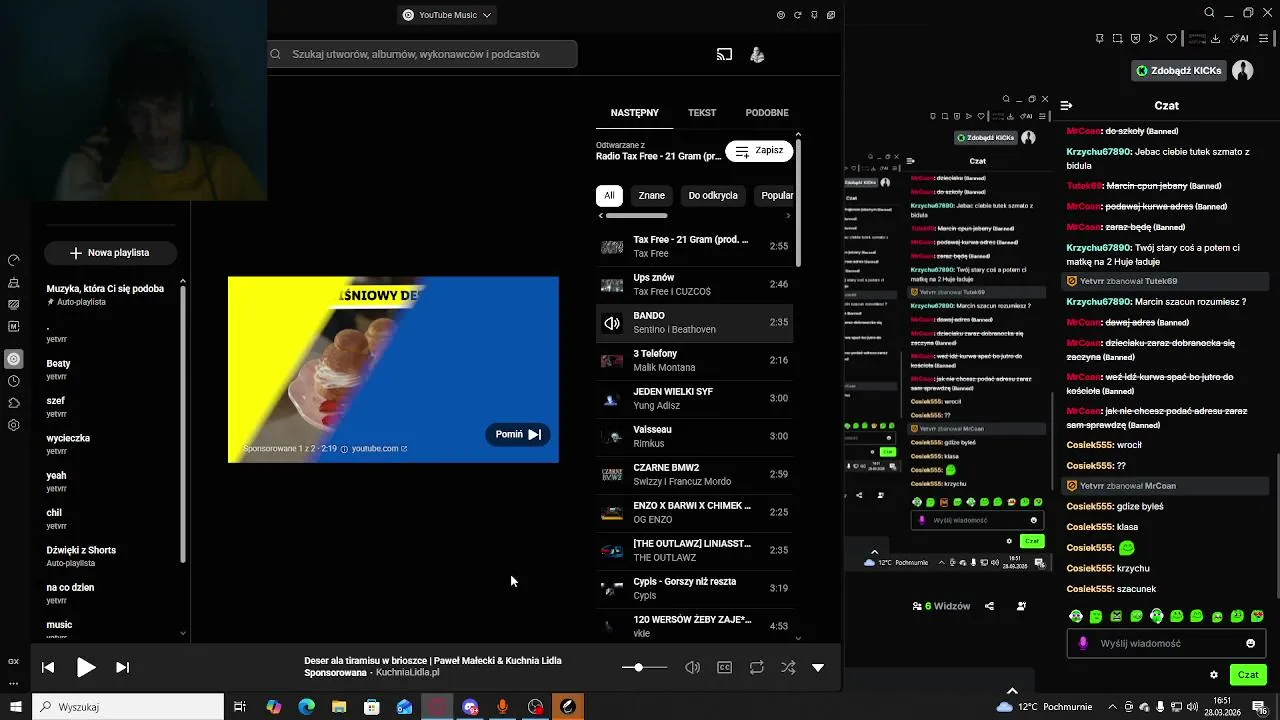Play 3 Telefony by Malik Montana
The image size is (1280, 720).
tap(695, 361)
